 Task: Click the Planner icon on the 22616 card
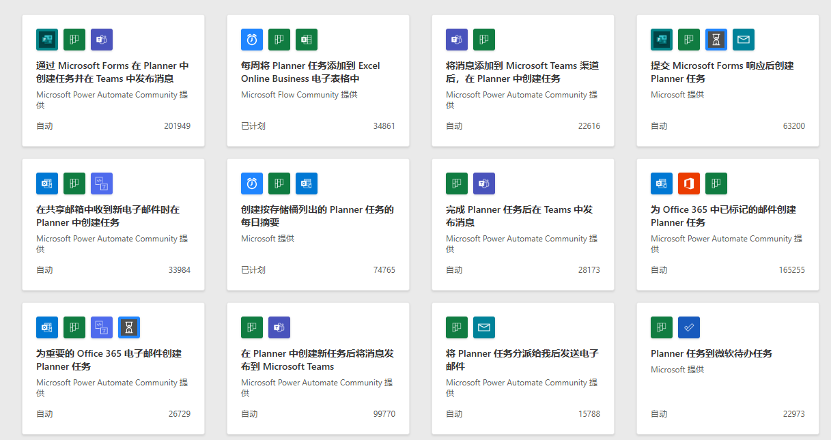tap(484, 39)
